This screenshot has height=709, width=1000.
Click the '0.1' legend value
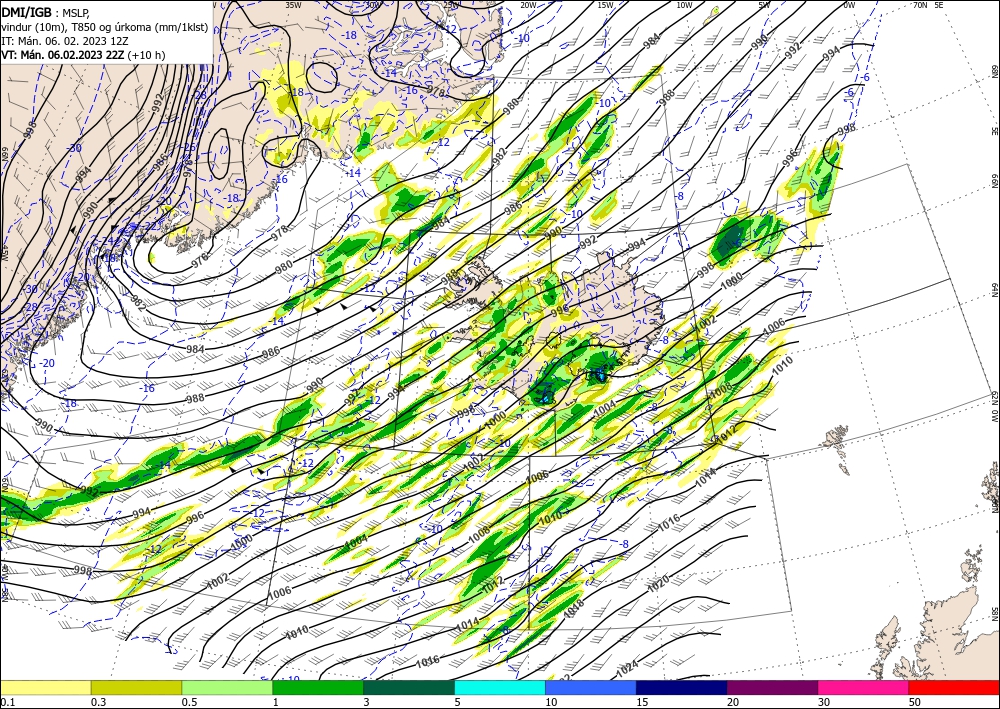7,702
